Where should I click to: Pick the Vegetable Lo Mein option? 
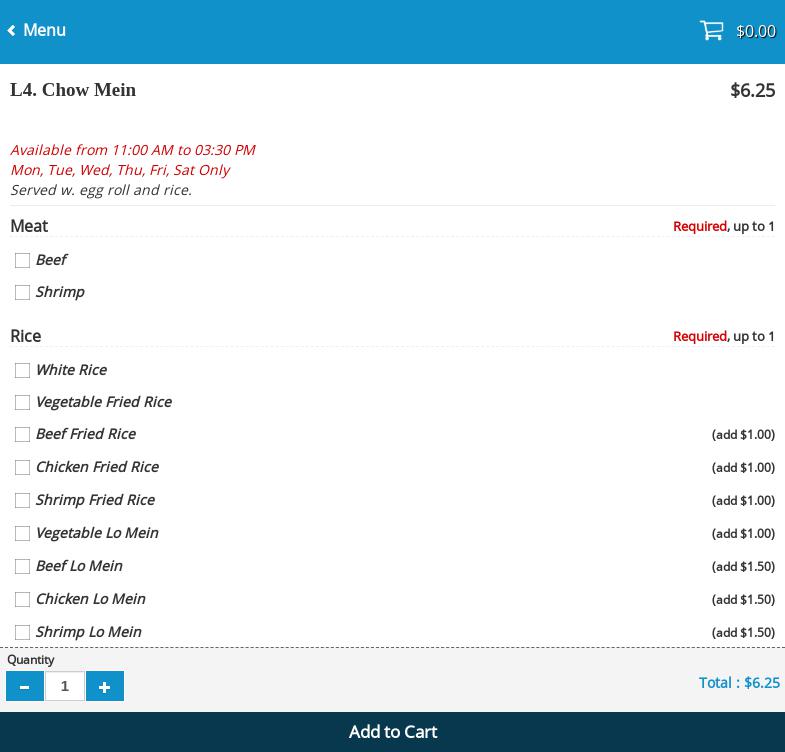[x=22, y=533]
